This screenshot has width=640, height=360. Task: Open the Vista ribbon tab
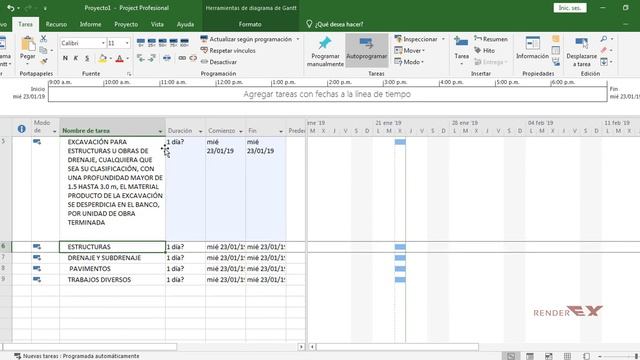(157, 24)
